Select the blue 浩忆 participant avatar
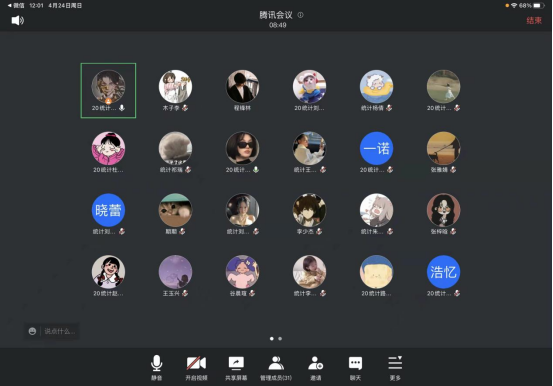This screenshot has width=553, height=386. 443,272
